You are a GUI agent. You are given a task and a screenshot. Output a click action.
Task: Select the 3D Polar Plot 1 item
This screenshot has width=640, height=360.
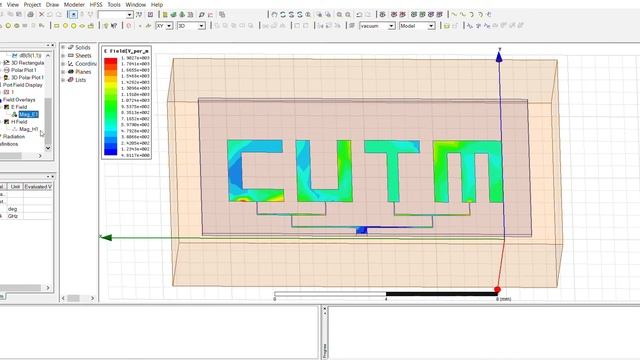pos(27,78)
